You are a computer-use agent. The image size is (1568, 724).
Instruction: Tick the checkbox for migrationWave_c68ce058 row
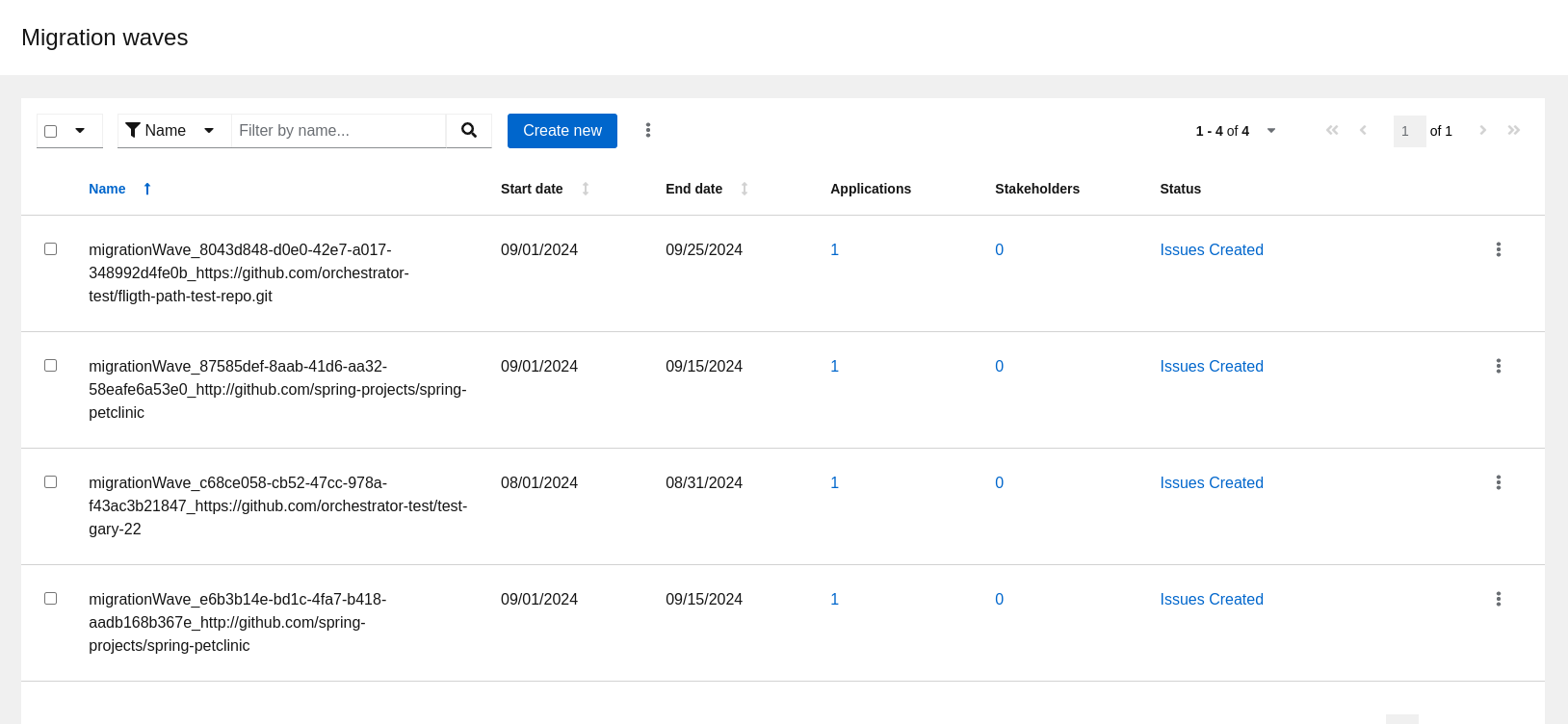(51, 482)
